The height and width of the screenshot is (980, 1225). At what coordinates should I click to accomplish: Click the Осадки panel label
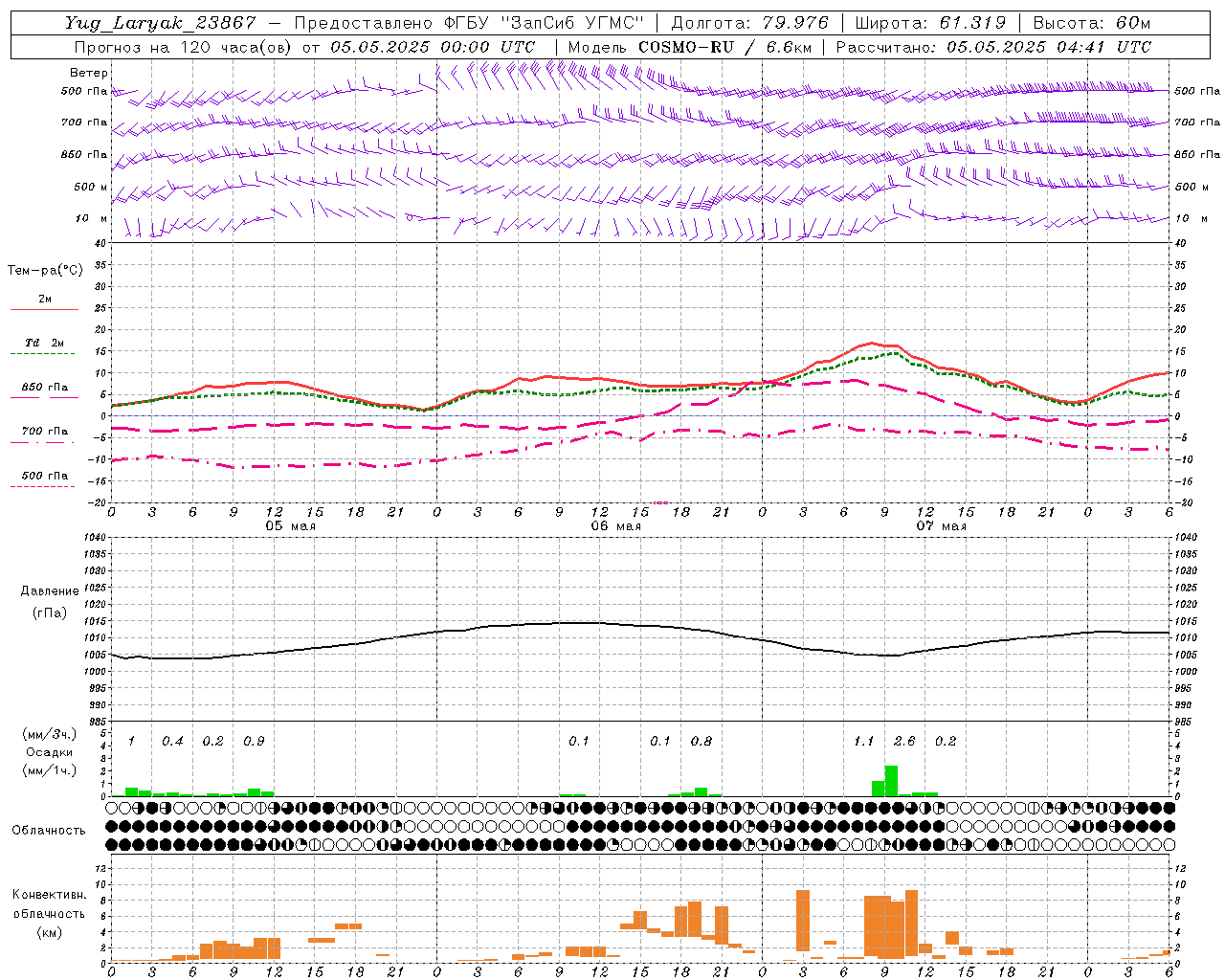tap(48, 752)
